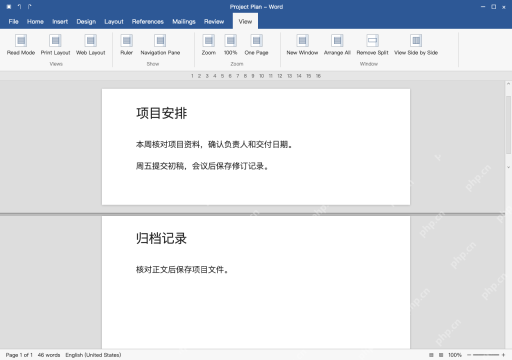Open the Mailings tab

tap(184, 22)
